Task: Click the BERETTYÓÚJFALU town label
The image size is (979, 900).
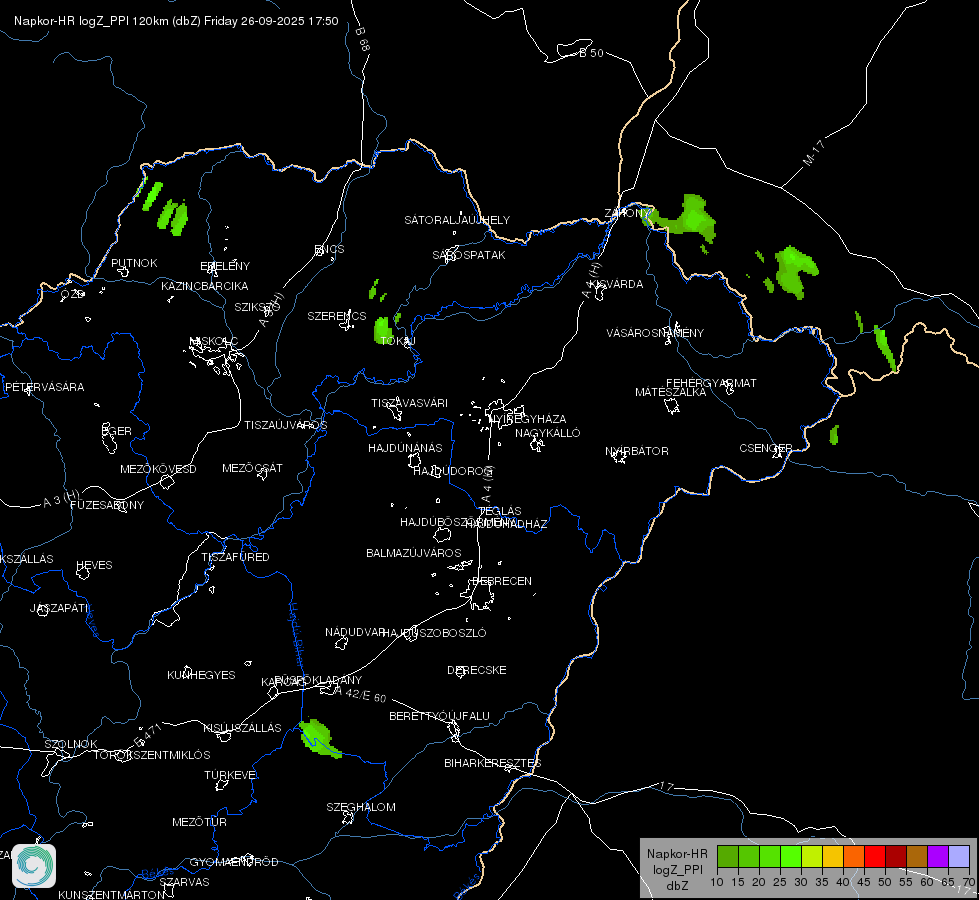Action: point(440,716)
